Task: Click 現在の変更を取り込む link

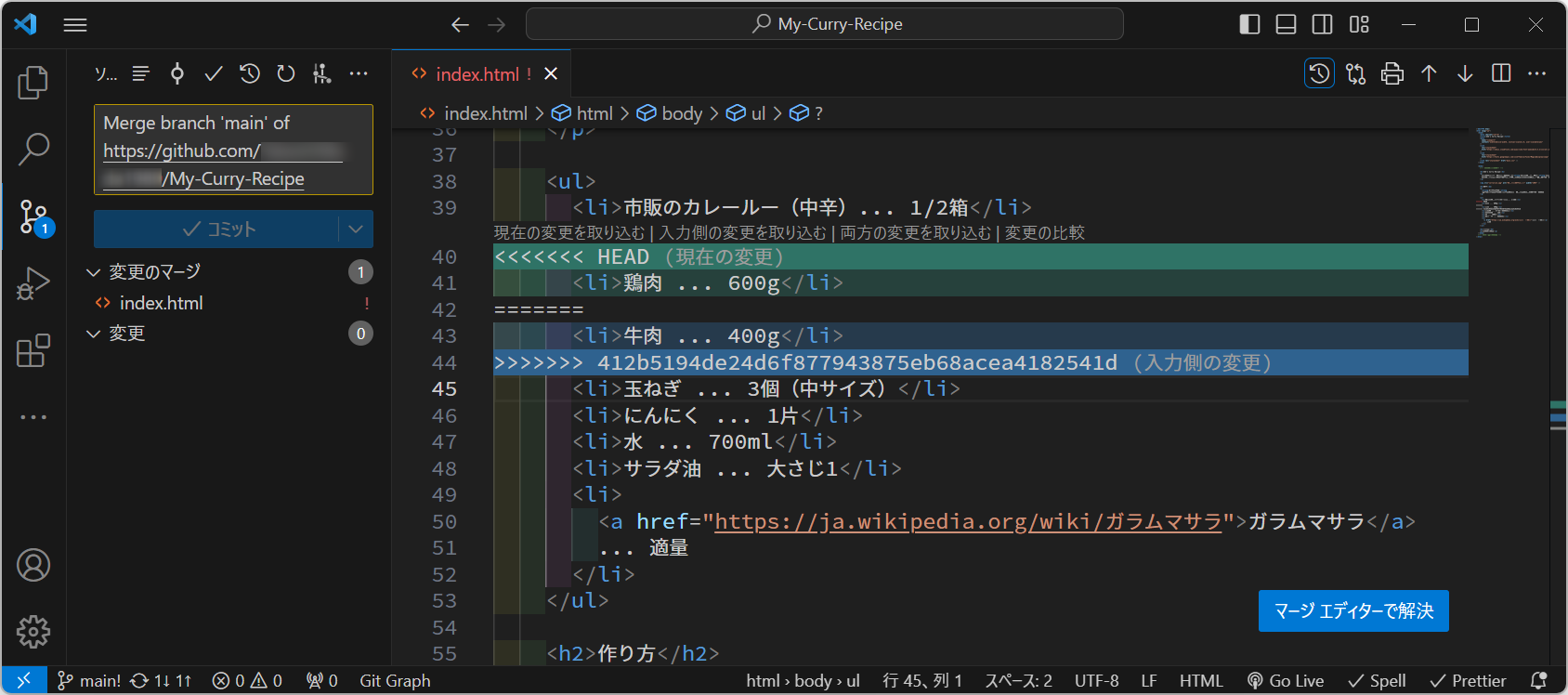Action: (568, 232)
